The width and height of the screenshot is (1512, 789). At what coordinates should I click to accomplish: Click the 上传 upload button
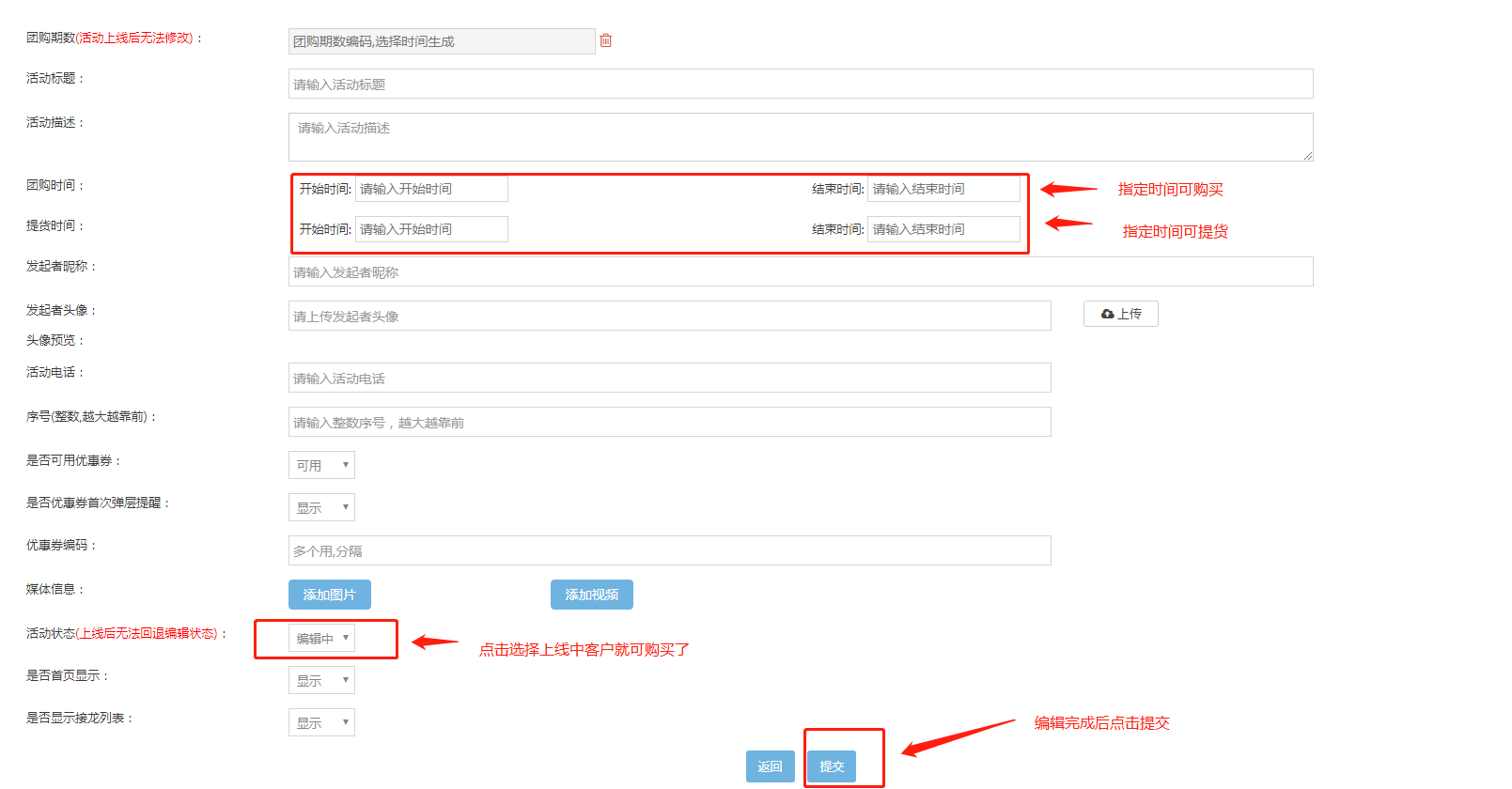click(x=1121, y=314)
